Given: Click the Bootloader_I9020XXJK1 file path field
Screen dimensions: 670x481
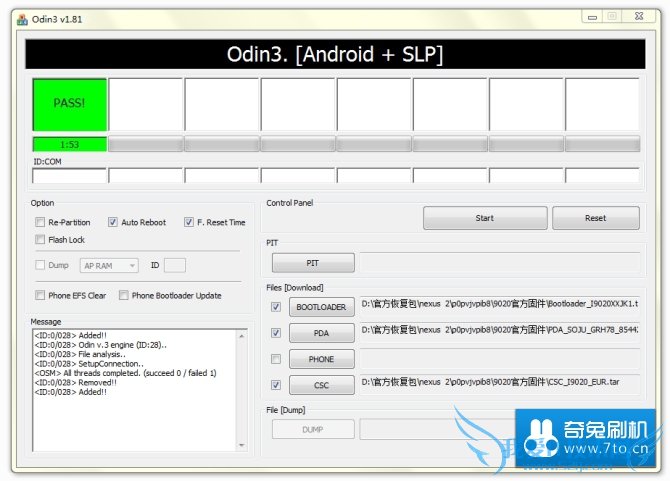Looking at the screenshot, I should [500, 304].
